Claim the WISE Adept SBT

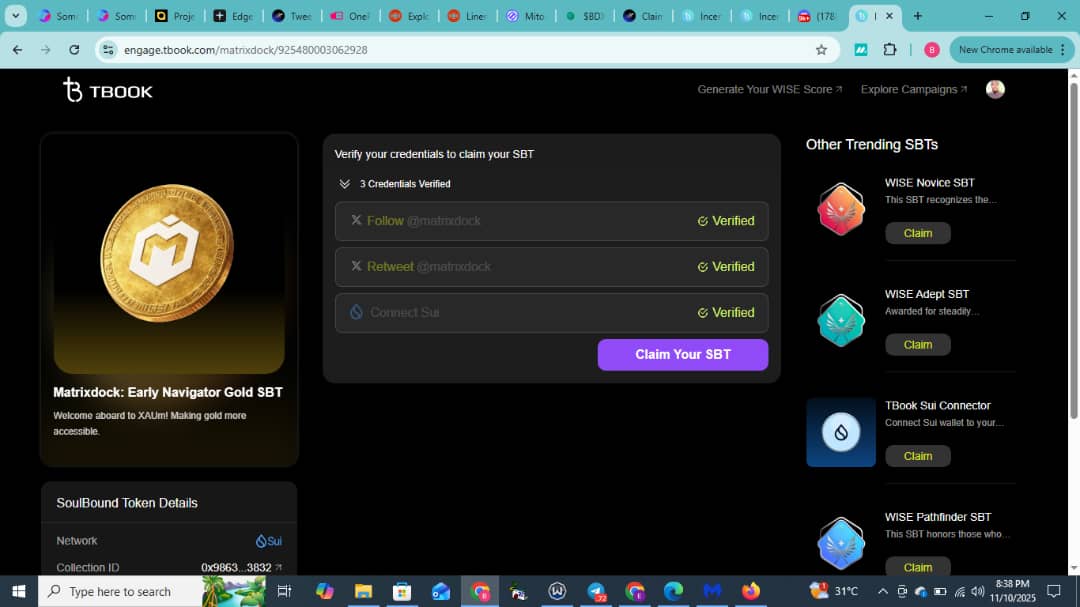click(917, 344)
